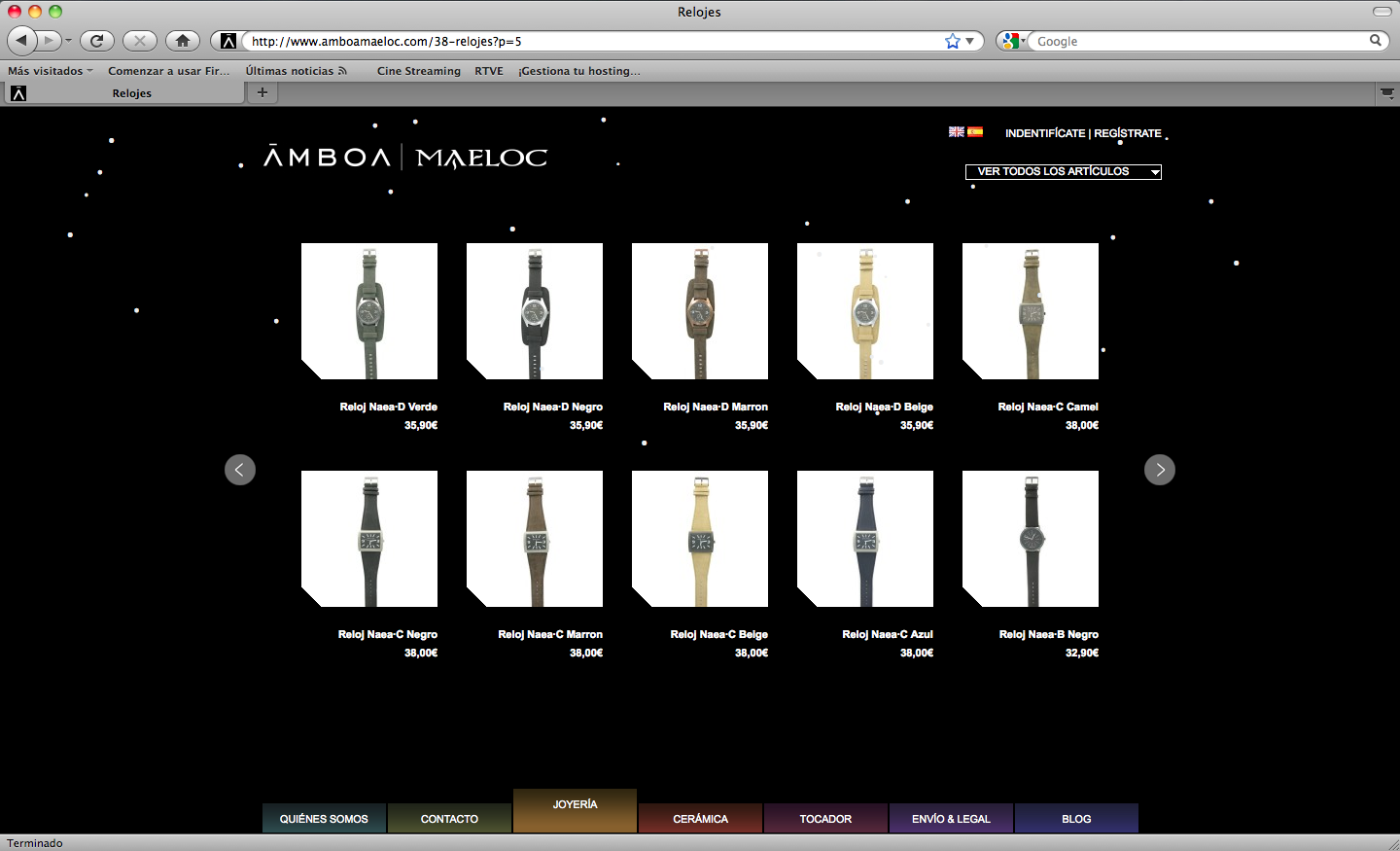Switch site language via British flag
The width and height of the screenshot is (1400, 851).
coord(957,132)
